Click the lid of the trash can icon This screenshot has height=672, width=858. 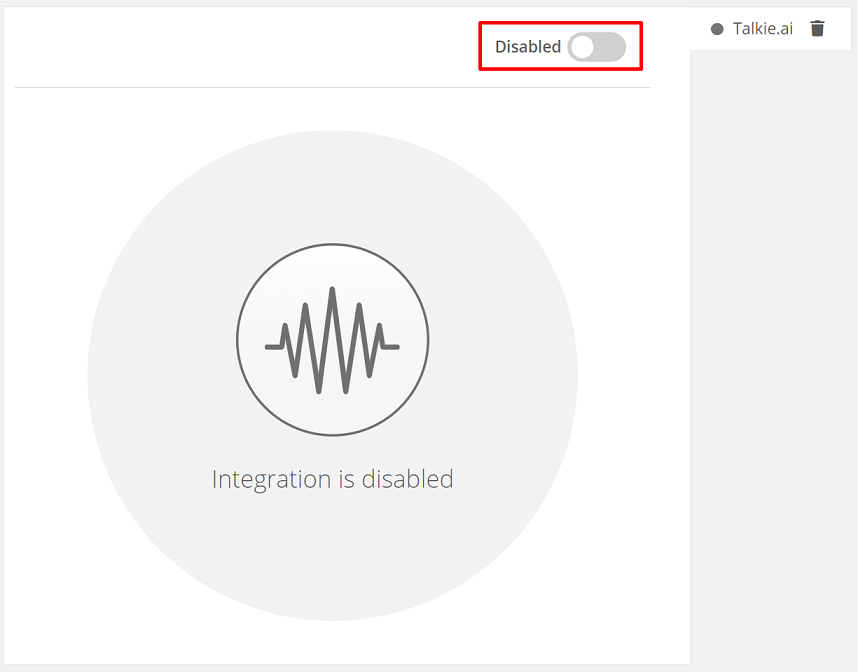pyautogui.click(x=817, y=22)
